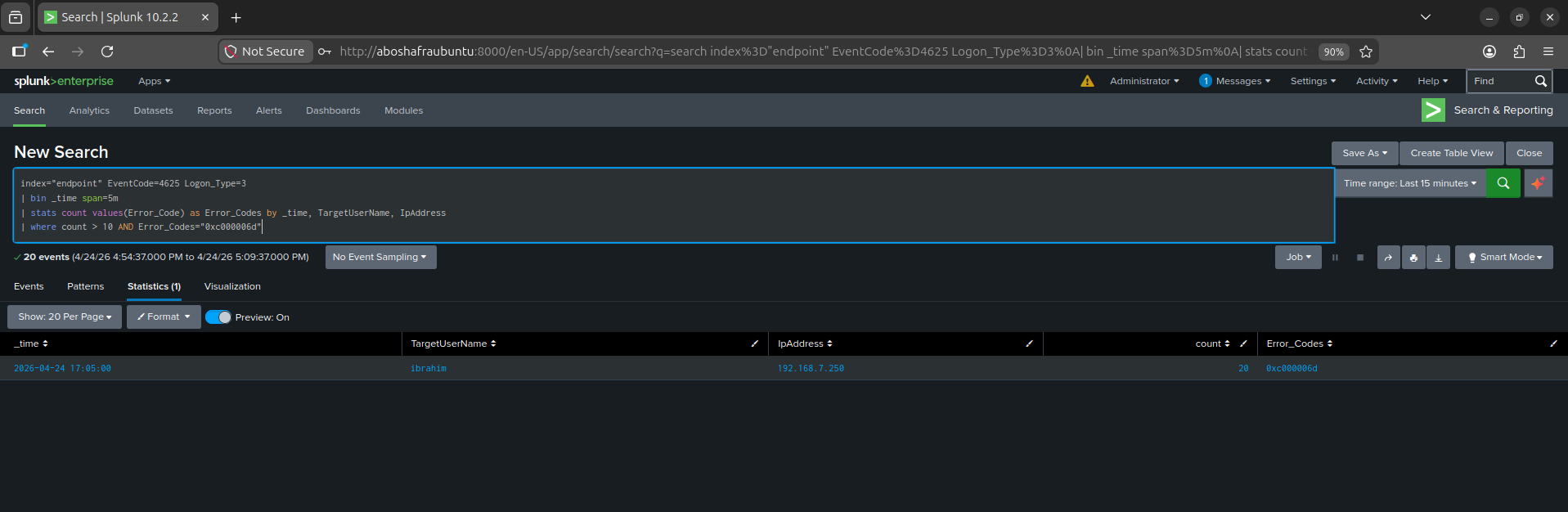
Task: Print the search results
Action: [1413, 258]
